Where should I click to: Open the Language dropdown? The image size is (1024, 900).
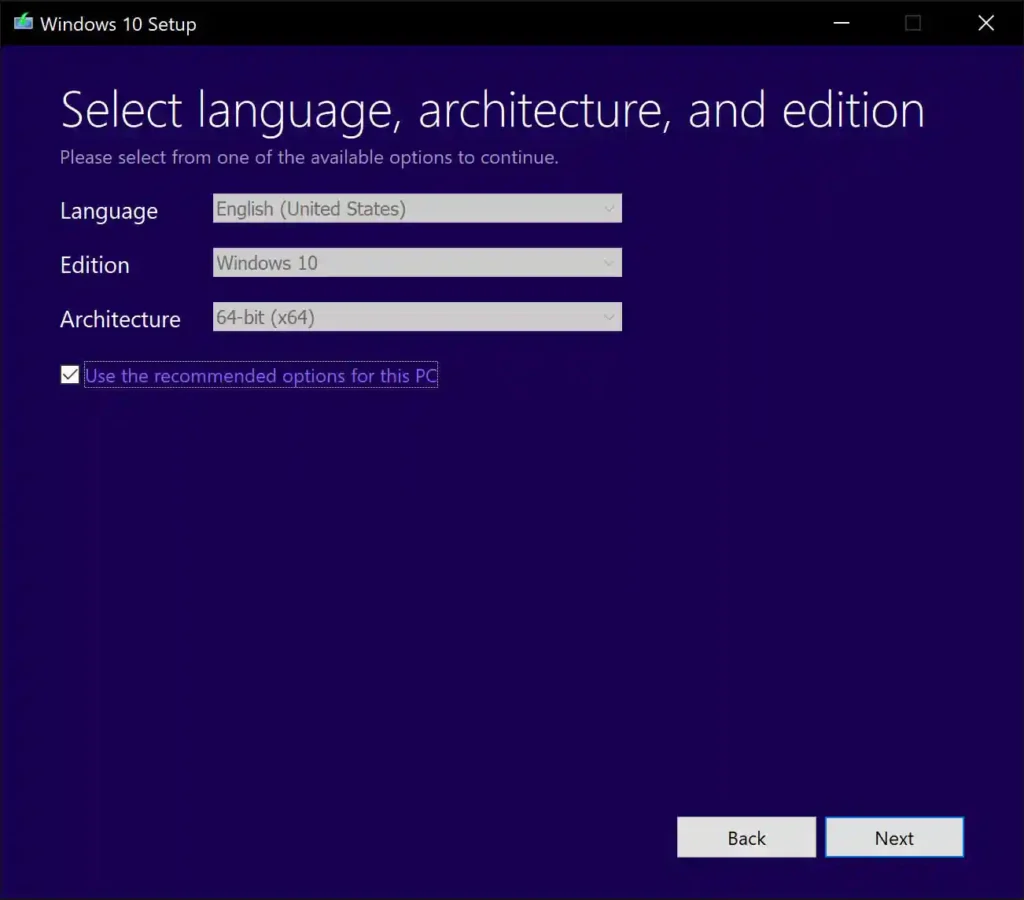tap(417, 208)
